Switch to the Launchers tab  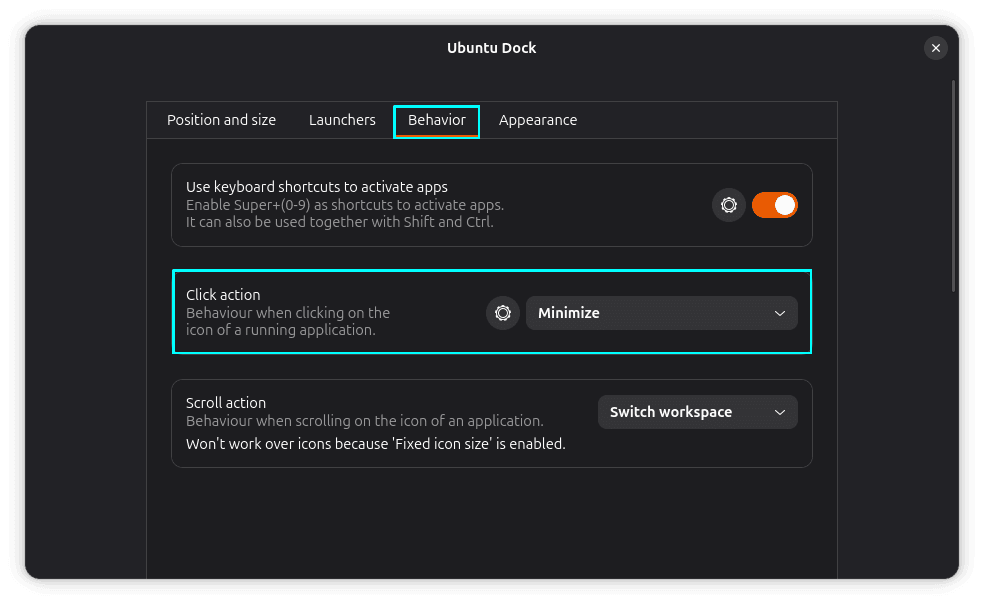tap(342, 120)
